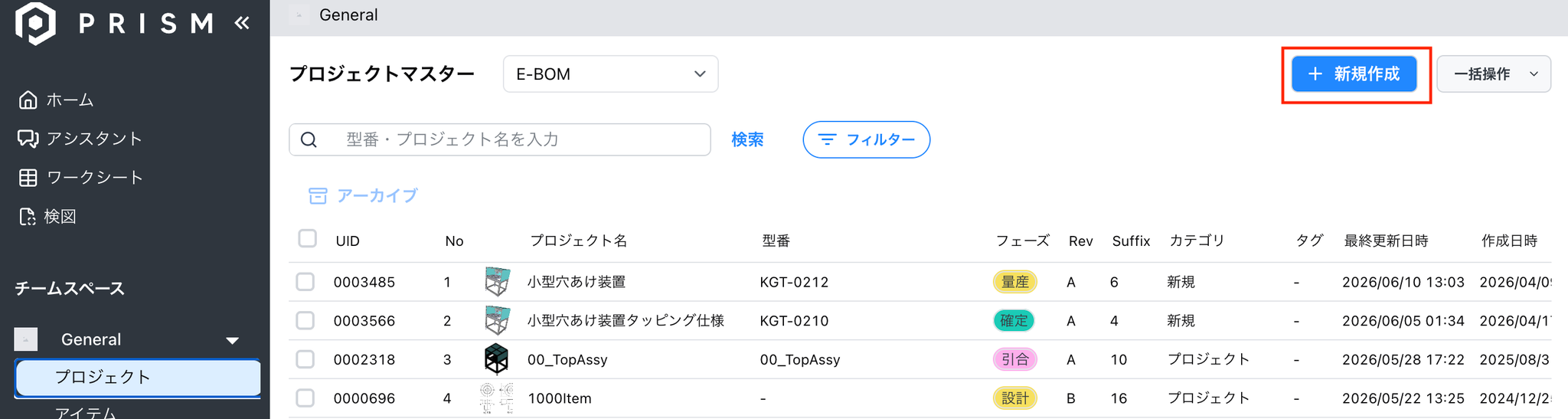Click the 量産 phase badge
Image resolution: width=1568 pixels, height=419 pixels.
pos(1015,282)
